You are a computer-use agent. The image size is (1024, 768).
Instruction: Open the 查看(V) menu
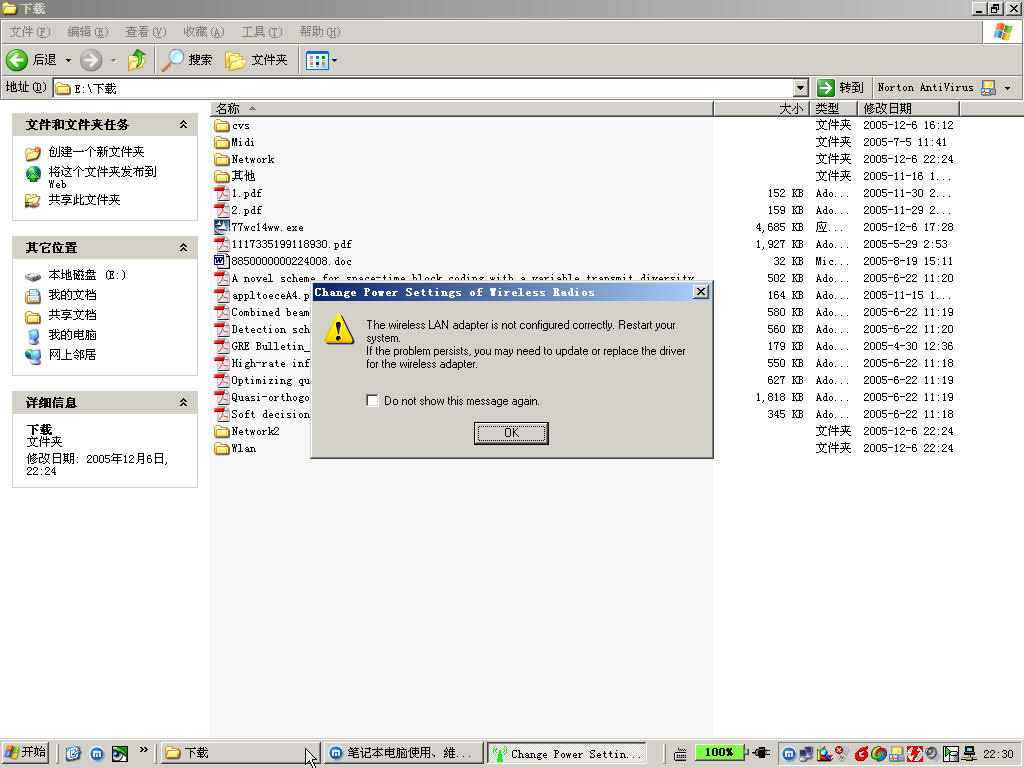coord(145,32)
